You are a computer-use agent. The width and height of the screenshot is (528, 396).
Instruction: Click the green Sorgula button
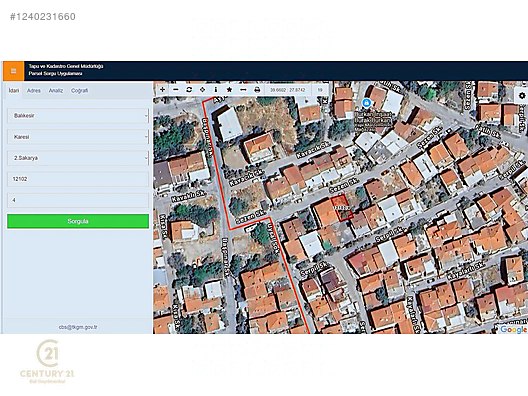point(78,221)
